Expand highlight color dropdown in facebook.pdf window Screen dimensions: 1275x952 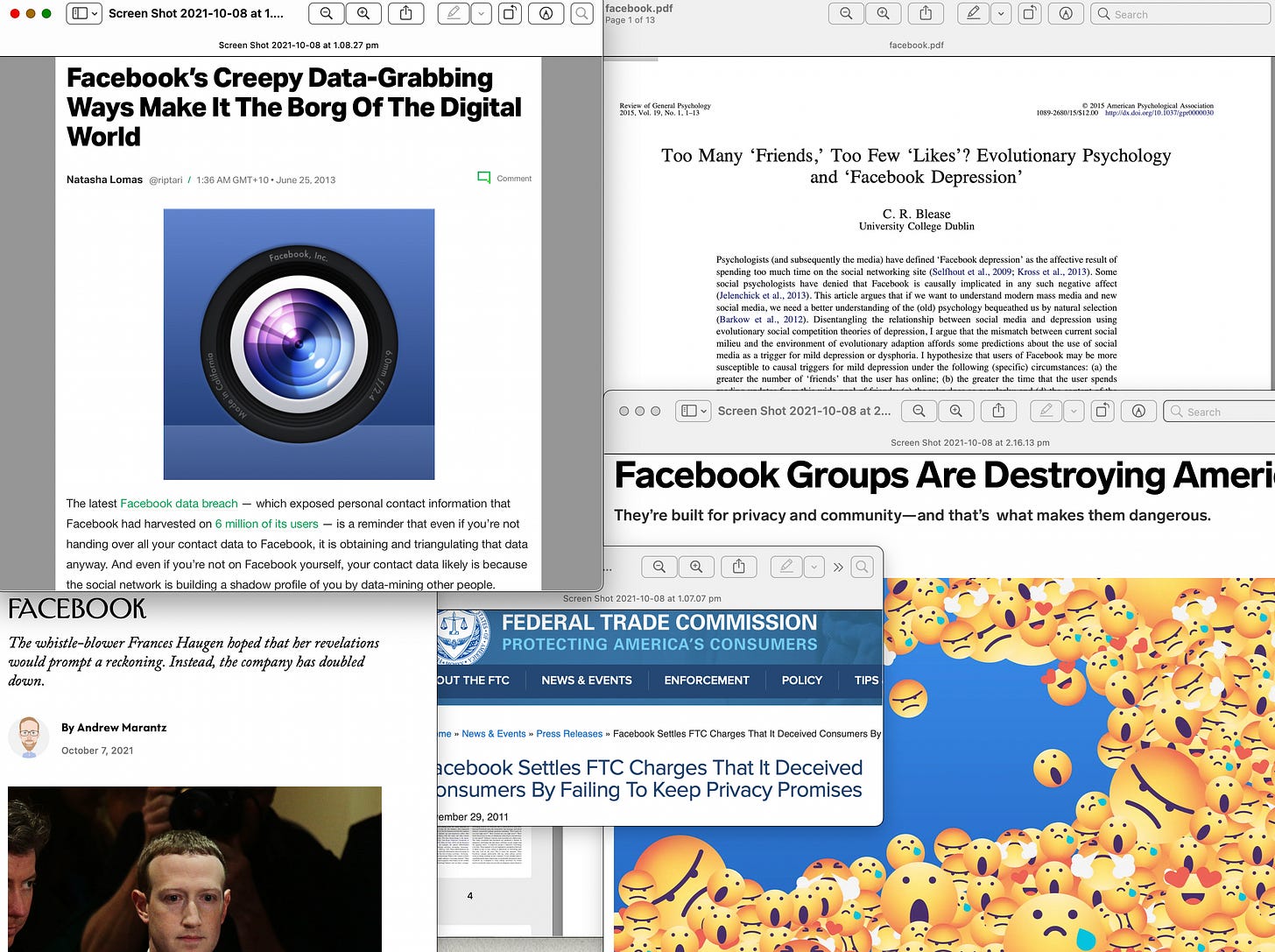click(x=1001, y=13)
